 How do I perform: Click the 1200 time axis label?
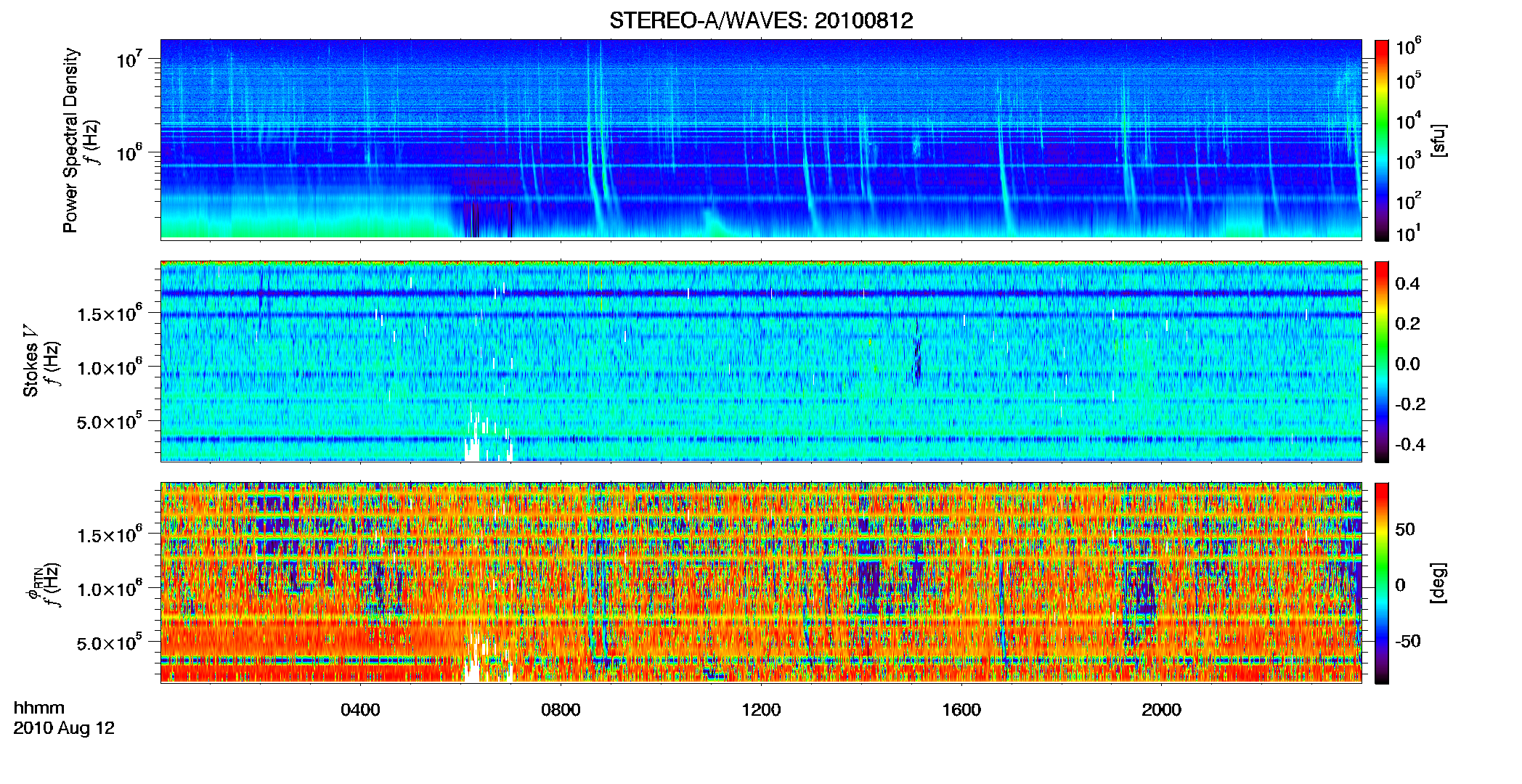click(x=761, y=710)
